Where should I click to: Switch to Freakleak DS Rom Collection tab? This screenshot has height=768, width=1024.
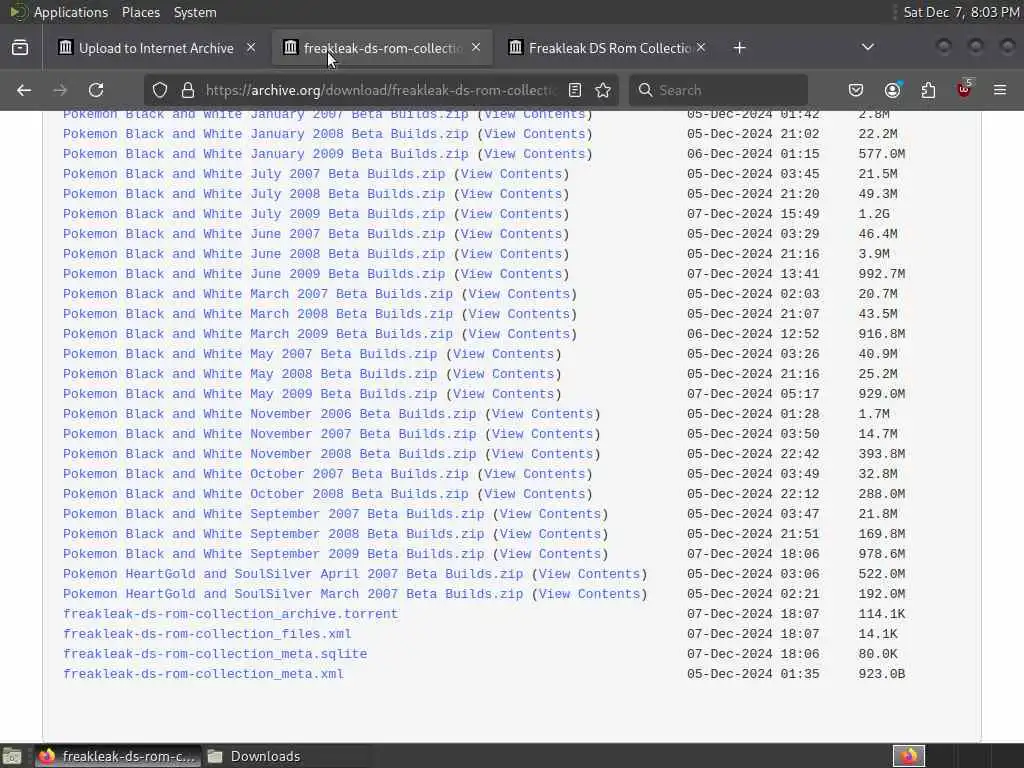[x=607, y=48]
